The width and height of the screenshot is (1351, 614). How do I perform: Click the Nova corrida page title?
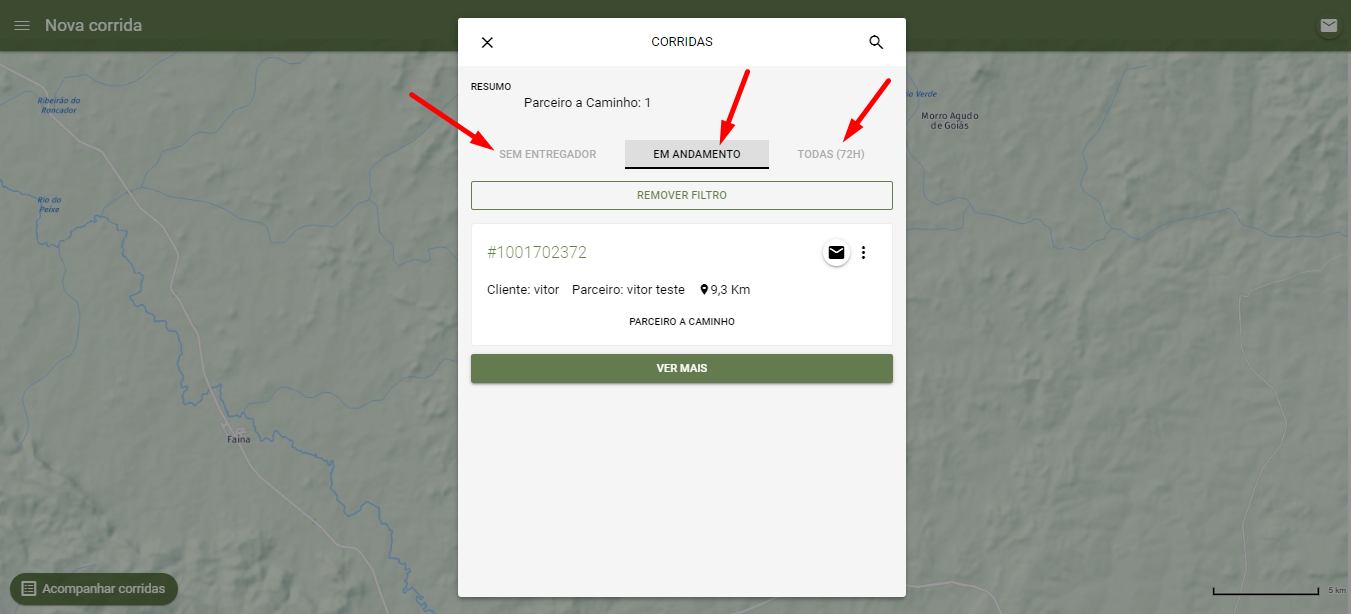[x=93, y=25]
